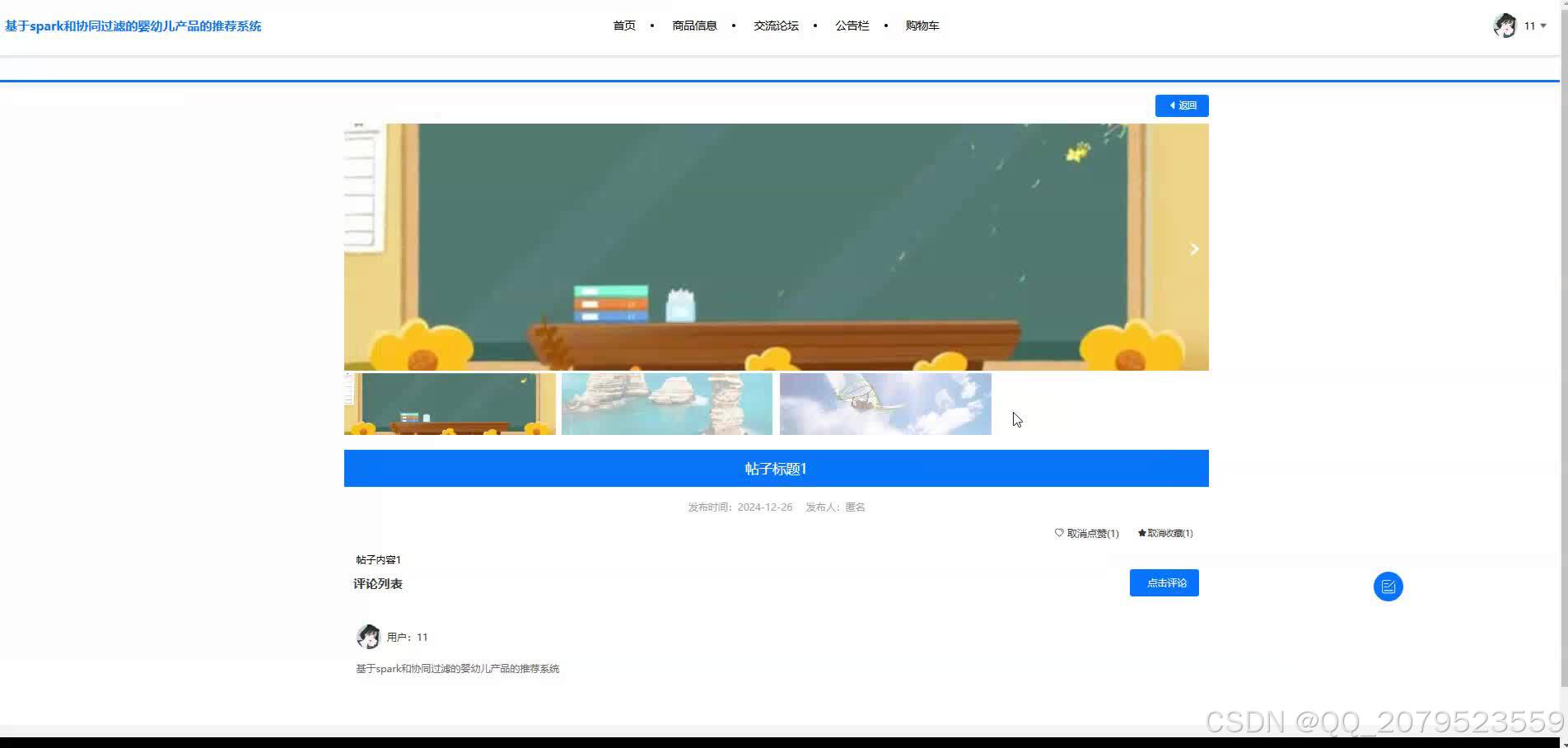The image size is (1568, 748).
Task: Open the blue circular comment editor icon
Action: point(1388,586)
